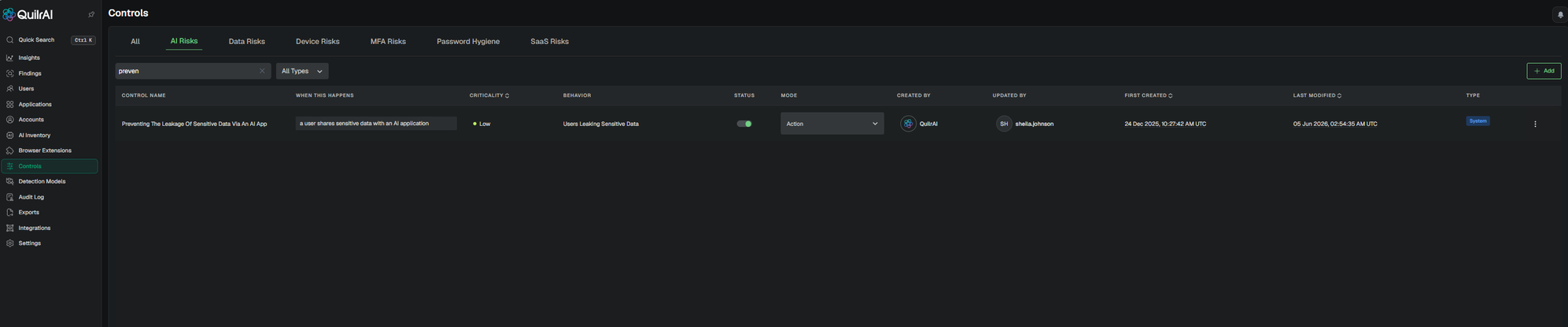The image size is (1568, 327).
Task: Sort by Last Modified column
Action: click(1317, 95)
